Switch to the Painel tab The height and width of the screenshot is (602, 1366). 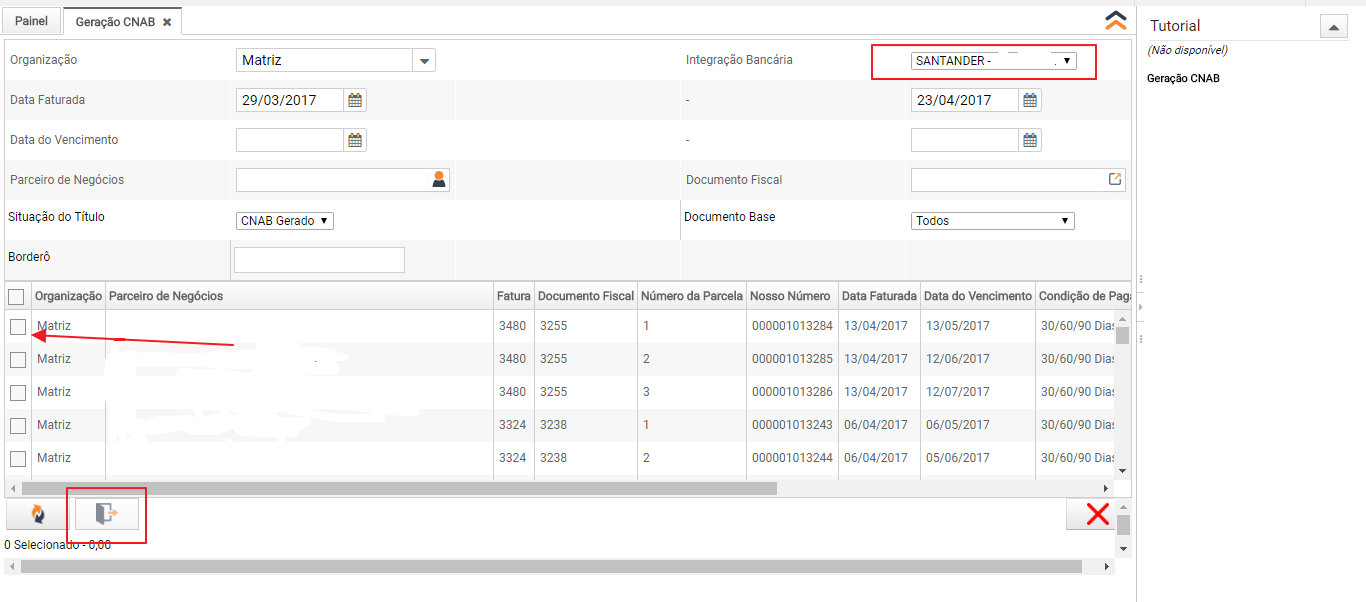pos(31,21)
